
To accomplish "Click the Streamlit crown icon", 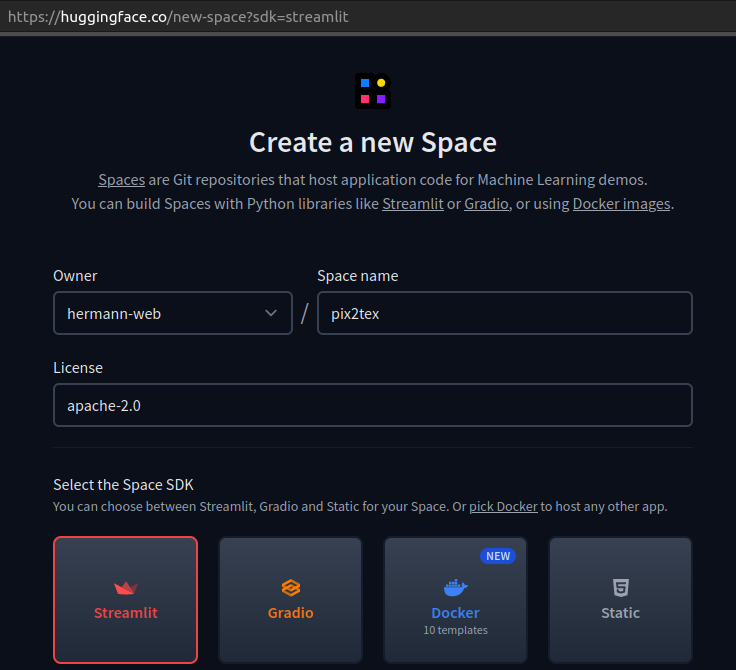I will [125, 588].
